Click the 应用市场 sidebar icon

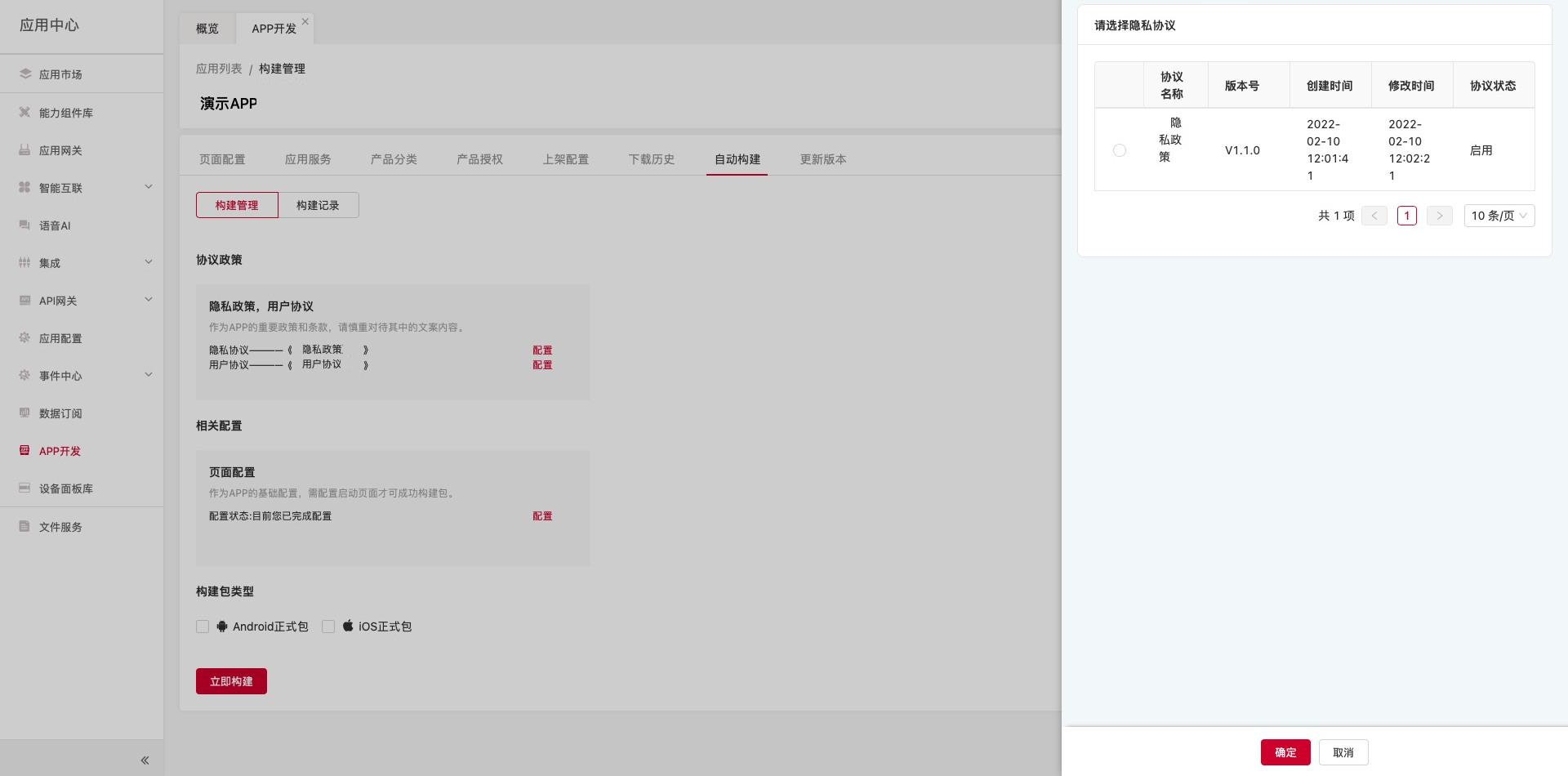(24, 74)
